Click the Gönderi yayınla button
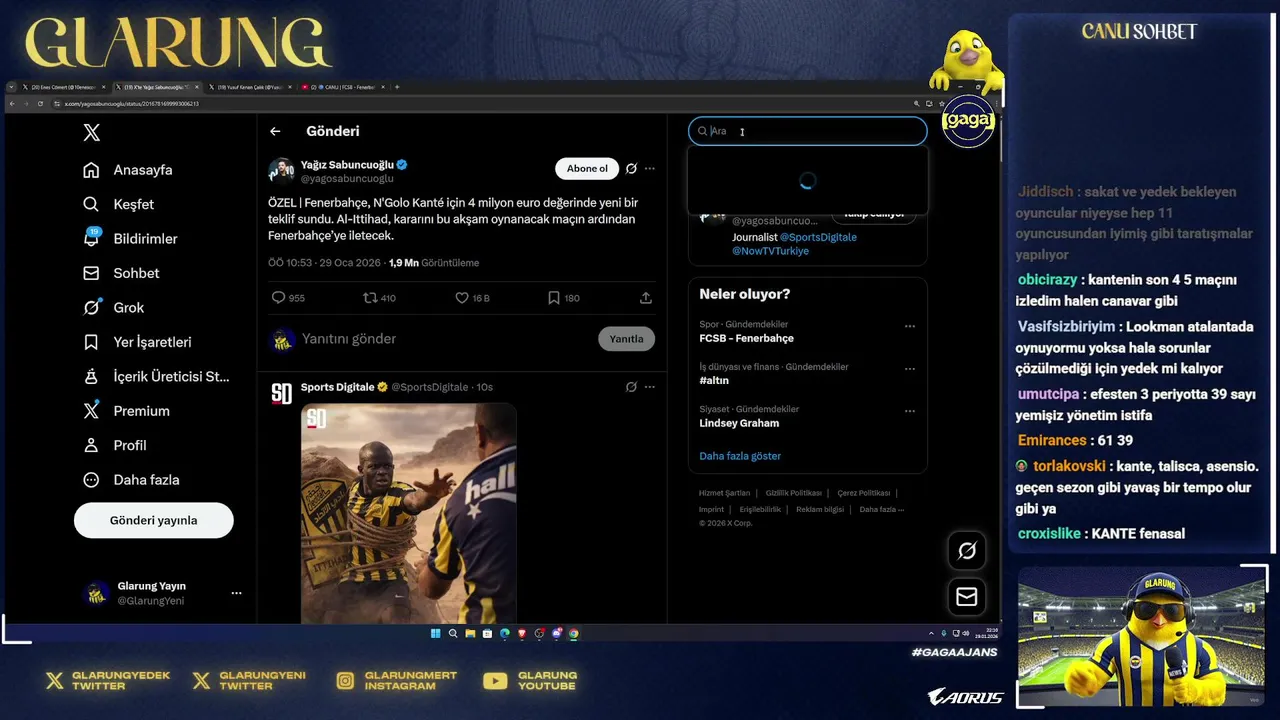1280x720 pixels. [153, 520]
